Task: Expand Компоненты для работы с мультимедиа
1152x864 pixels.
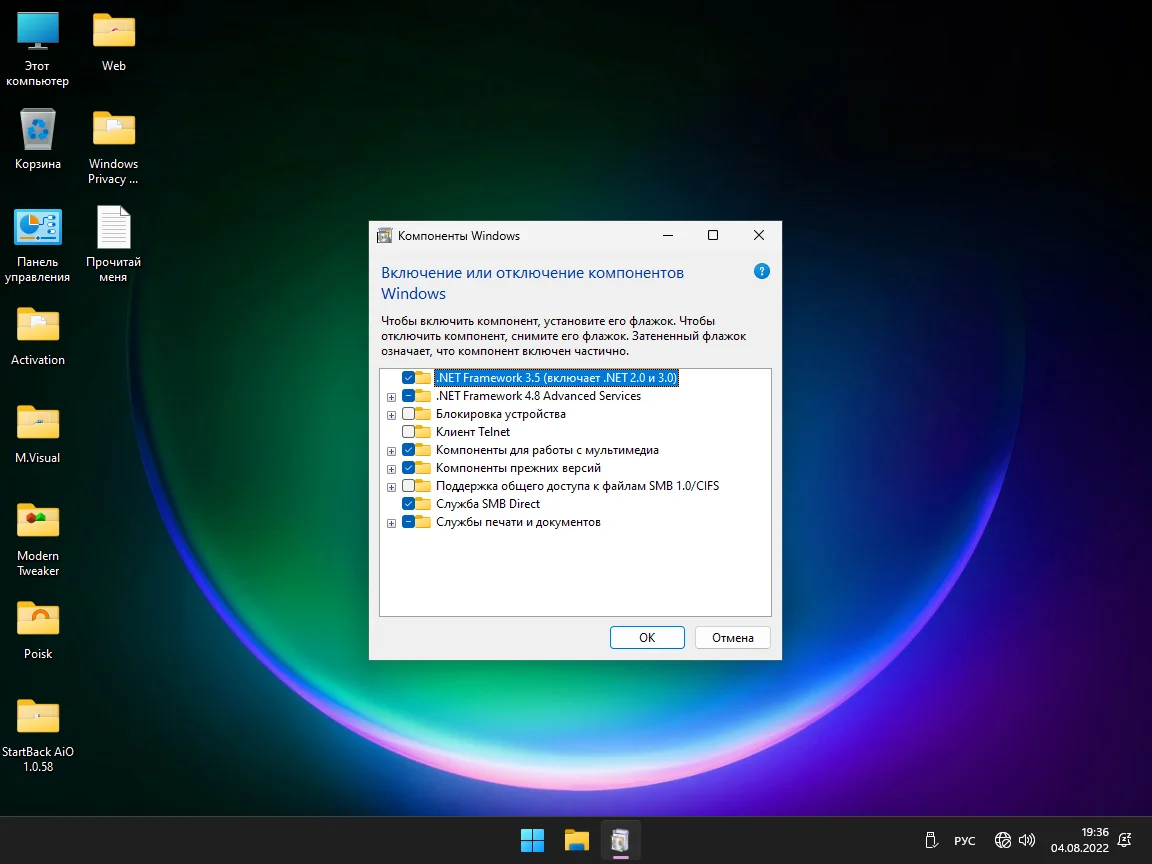Action: [392, 451]
